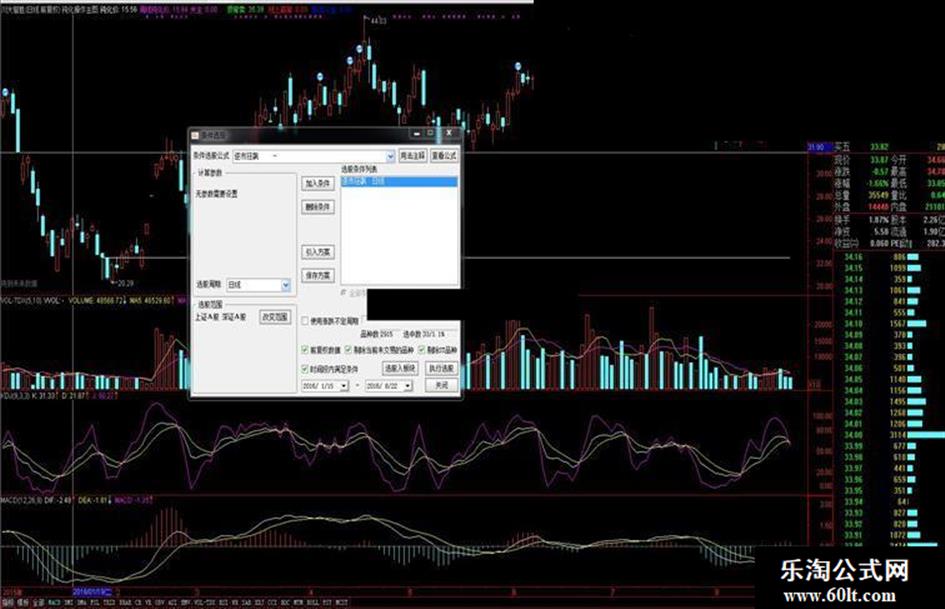Click the 执行选股 button
The height and width of the screenshot is (609, 945).
pos(441,368)
